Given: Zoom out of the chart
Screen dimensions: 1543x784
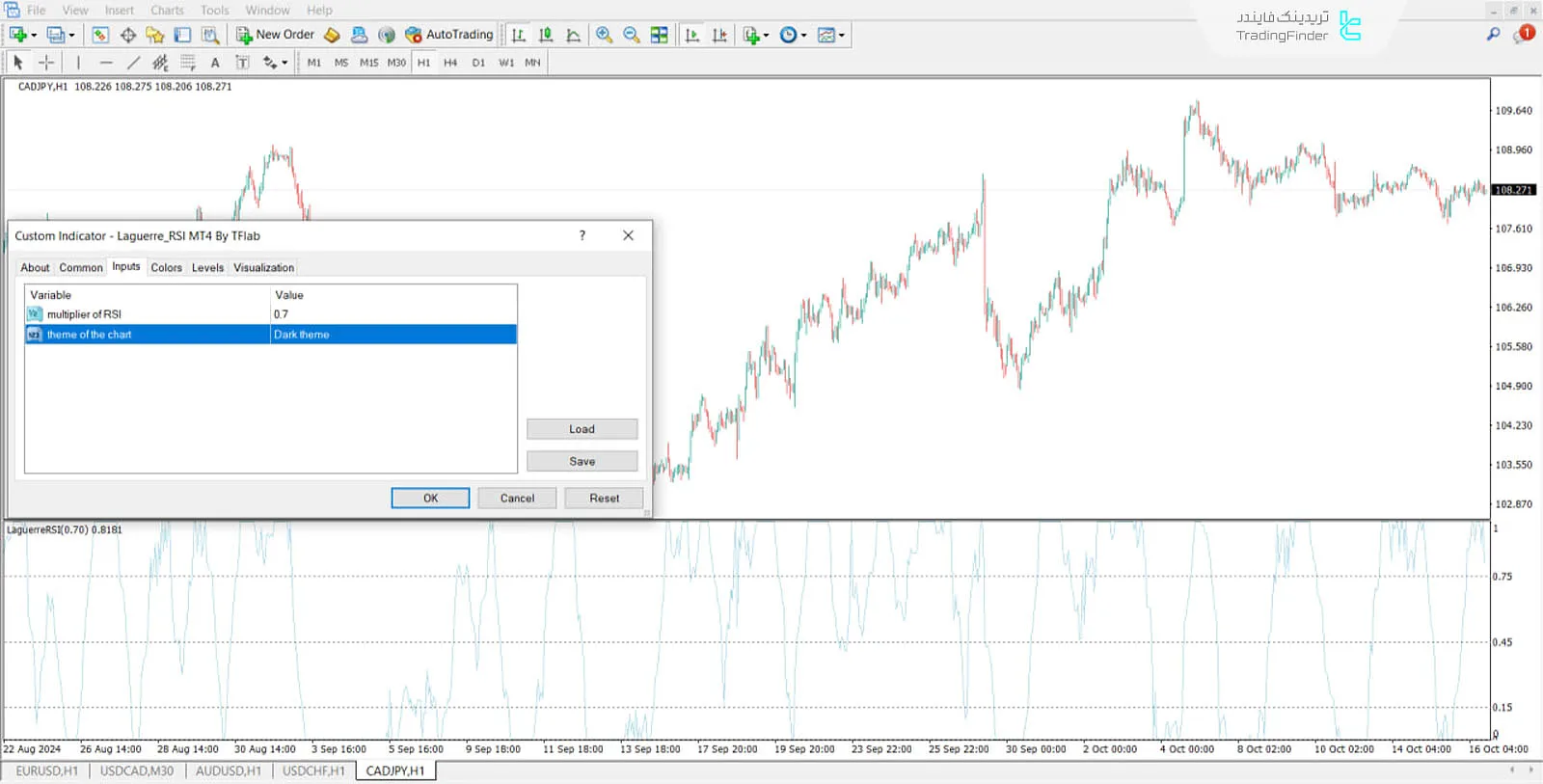Looking at the screenshot, I should click(632, 35).
